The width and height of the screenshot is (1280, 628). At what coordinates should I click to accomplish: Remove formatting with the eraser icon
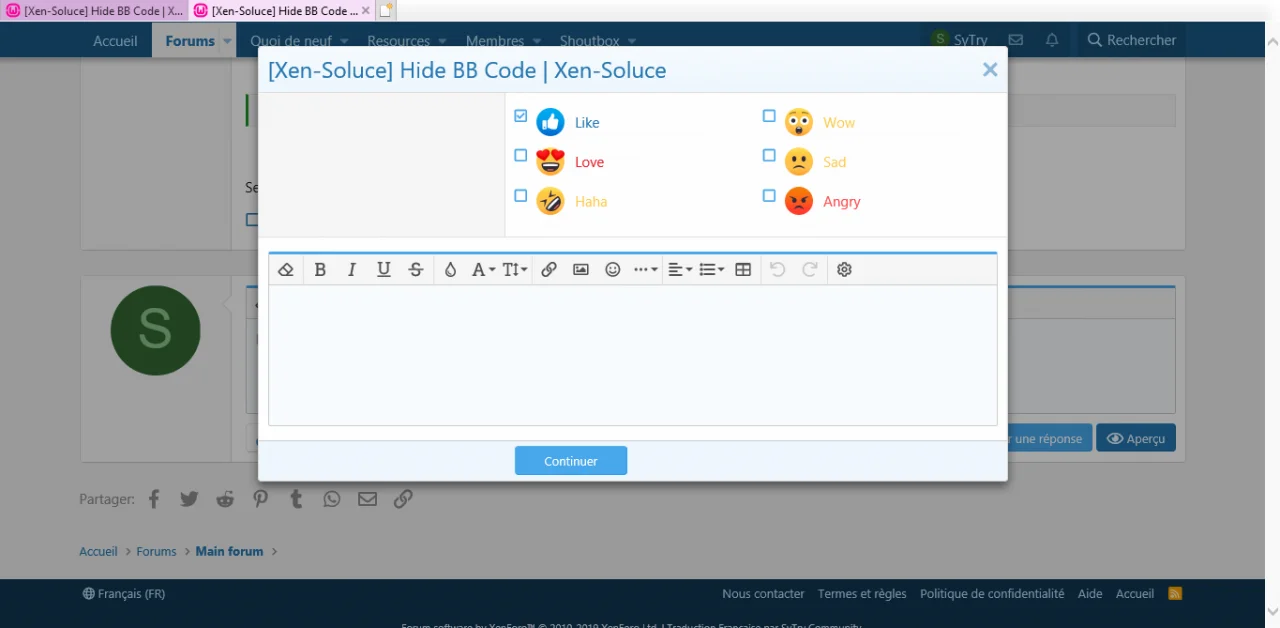[285, 269]
